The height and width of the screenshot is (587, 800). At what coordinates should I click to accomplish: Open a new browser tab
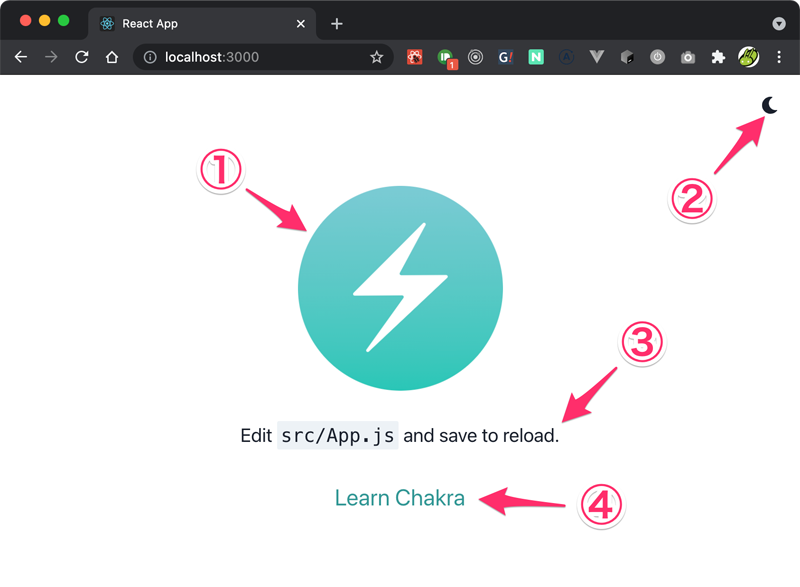(337, 23)
